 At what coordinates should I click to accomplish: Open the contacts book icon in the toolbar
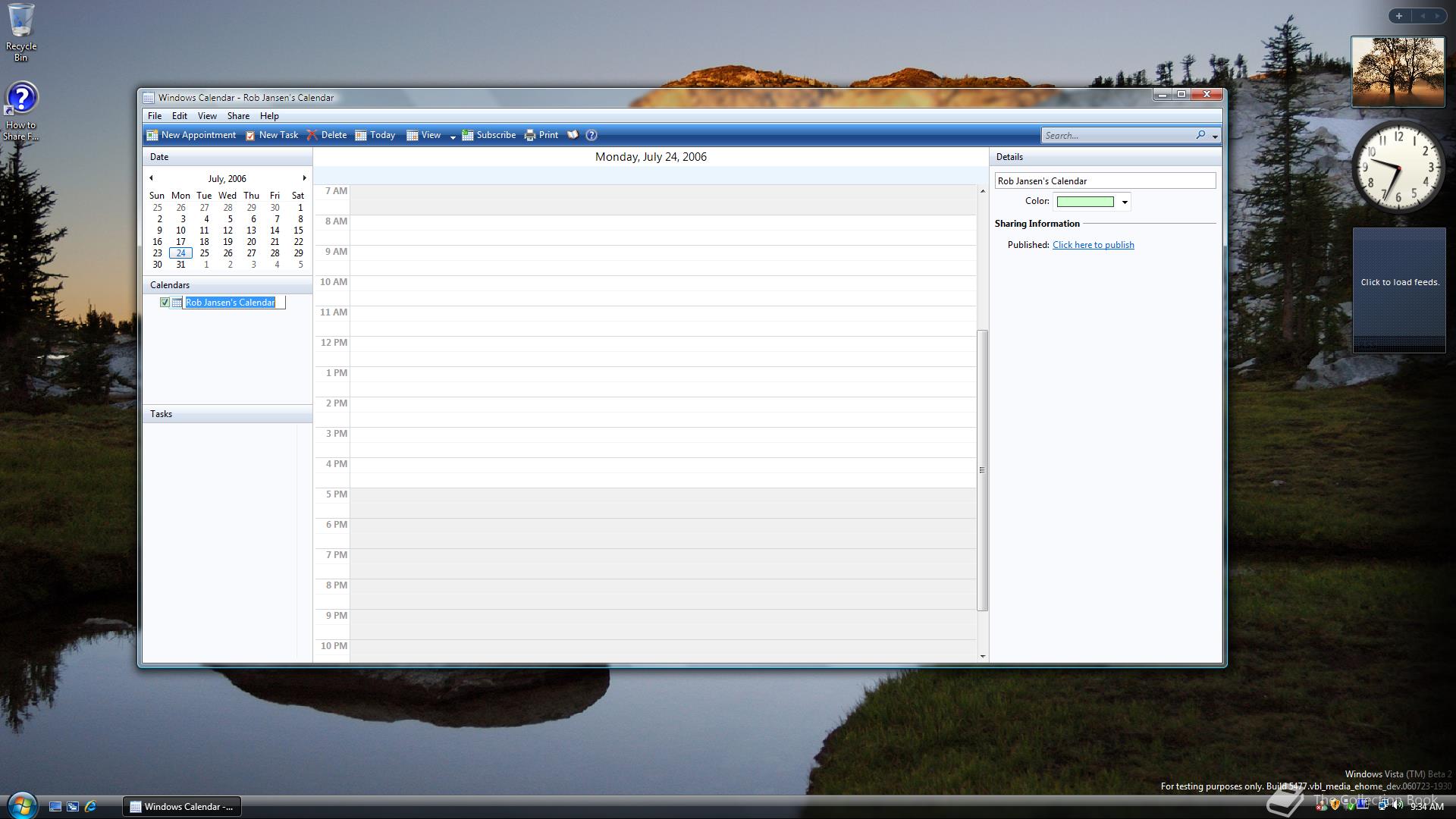(x=573, y=135)
